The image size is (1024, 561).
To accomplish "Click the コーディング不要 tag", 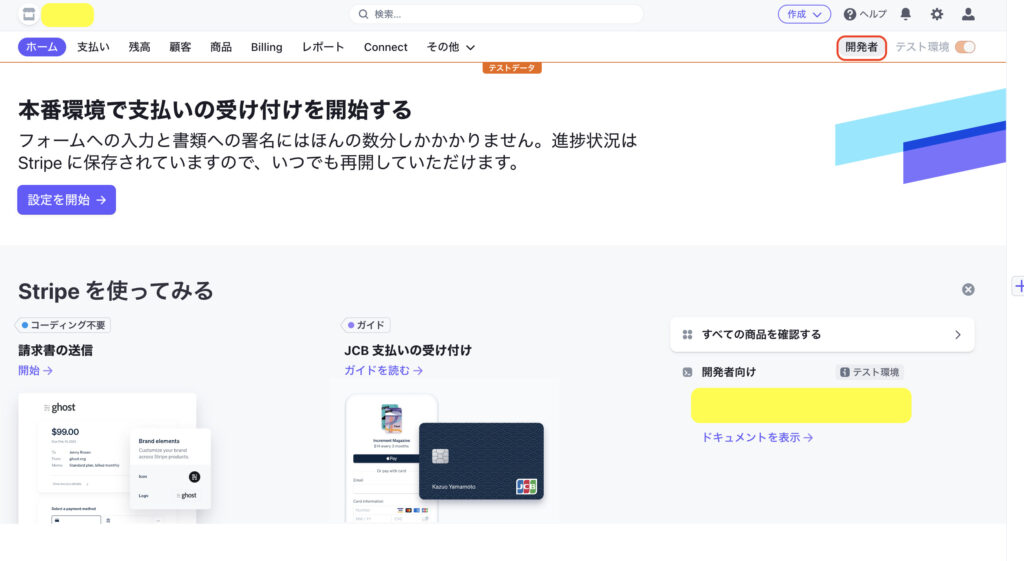I will 64,325.
